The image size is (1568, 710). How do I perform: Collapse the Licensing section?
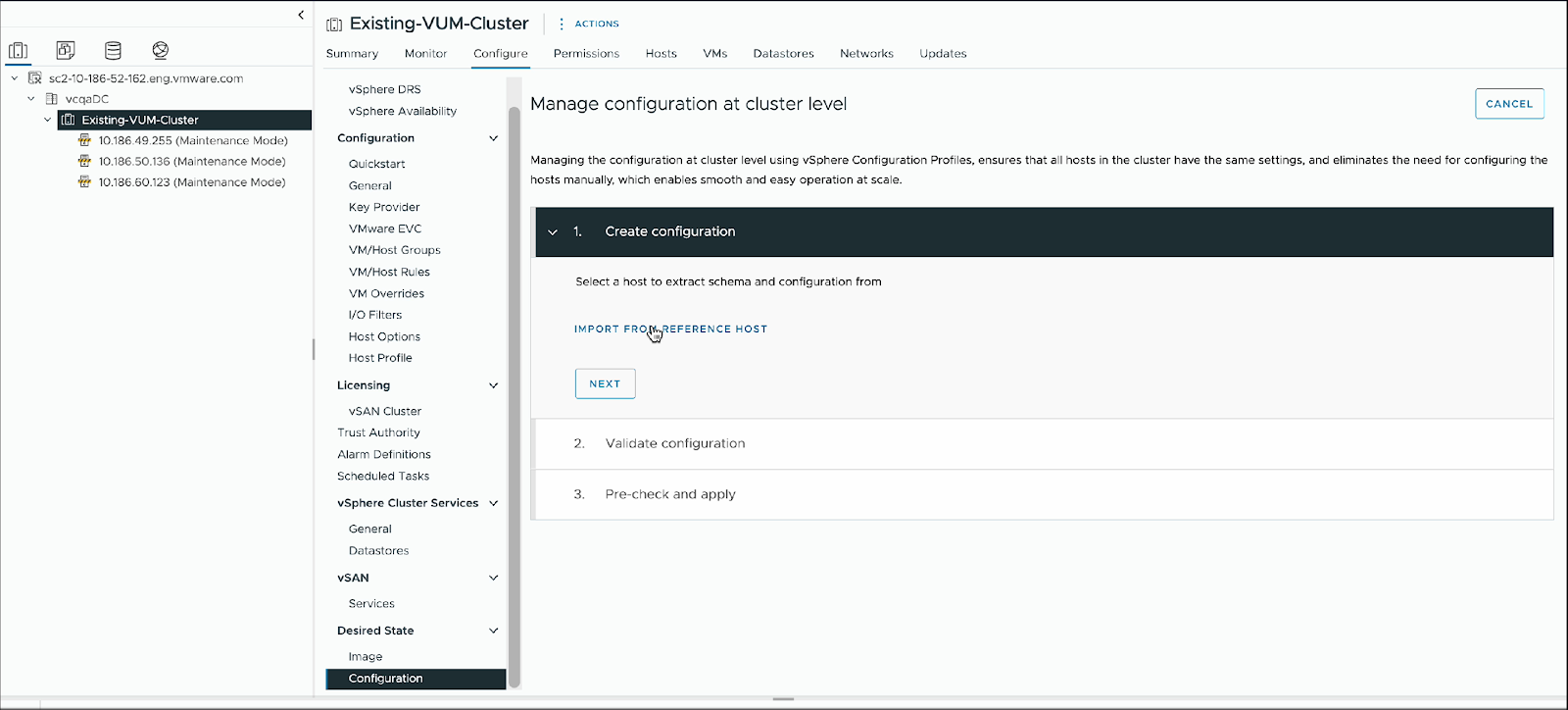click(493, 385)
